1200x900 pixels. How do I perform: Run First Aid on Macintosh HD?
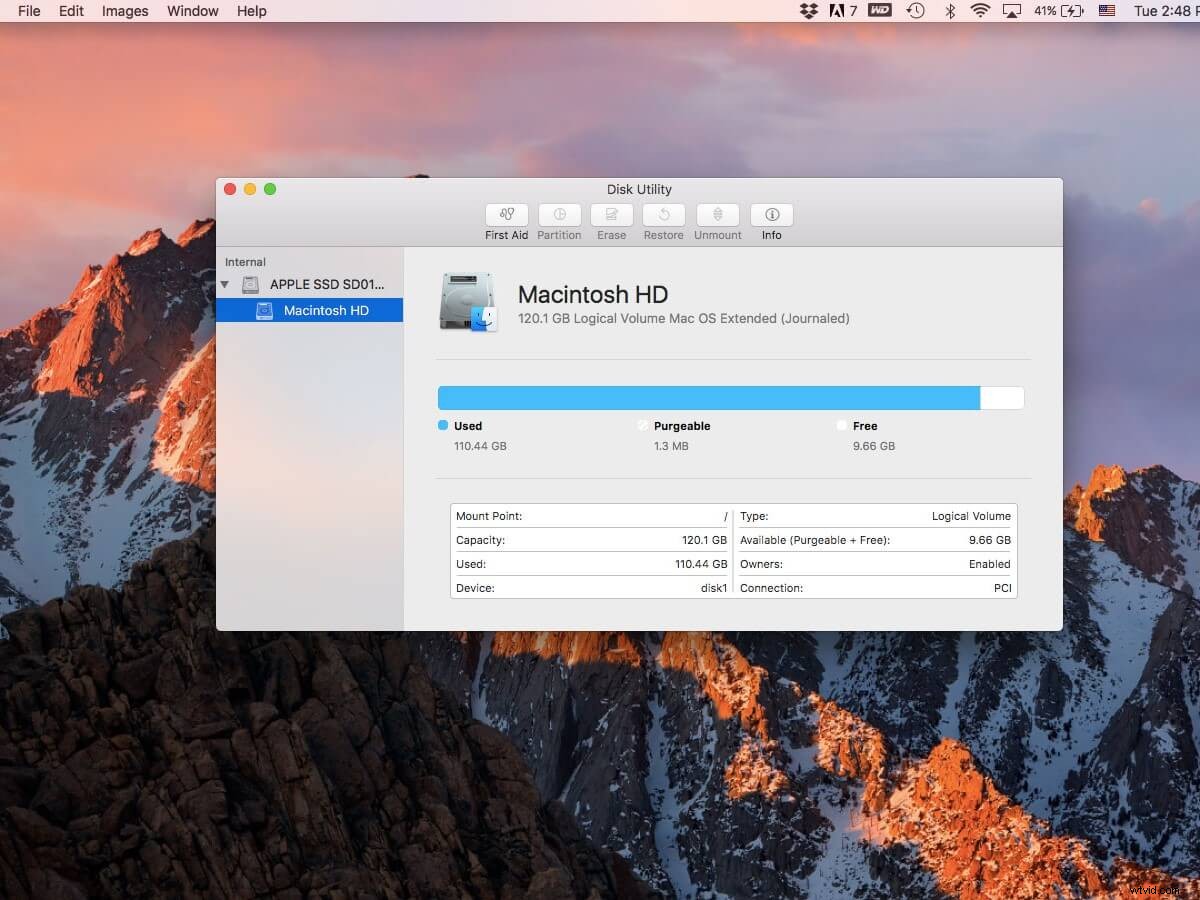point(506,220)
